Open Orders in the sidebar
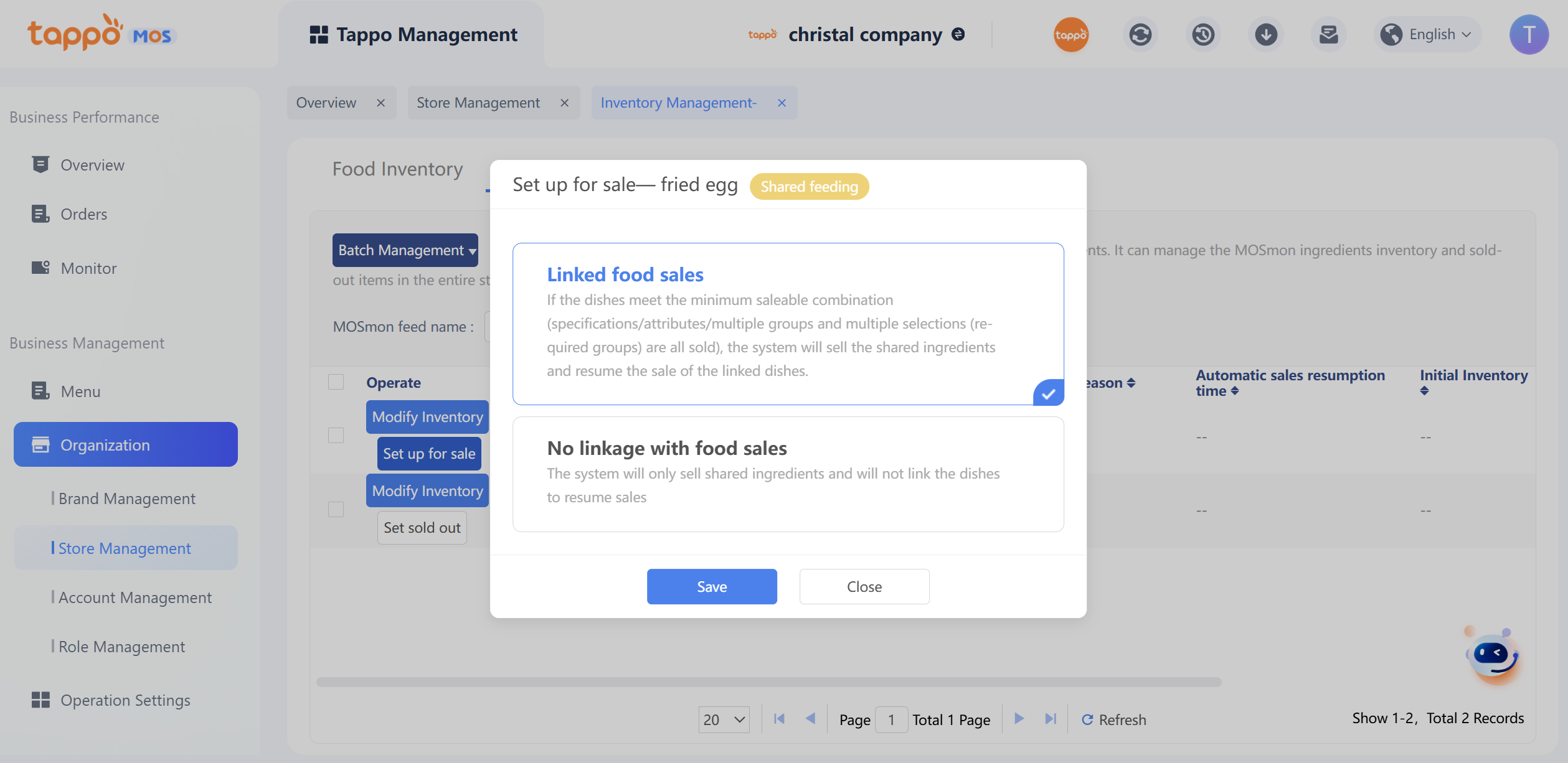This screenshot has height=763, width=1568. (83, 214)
